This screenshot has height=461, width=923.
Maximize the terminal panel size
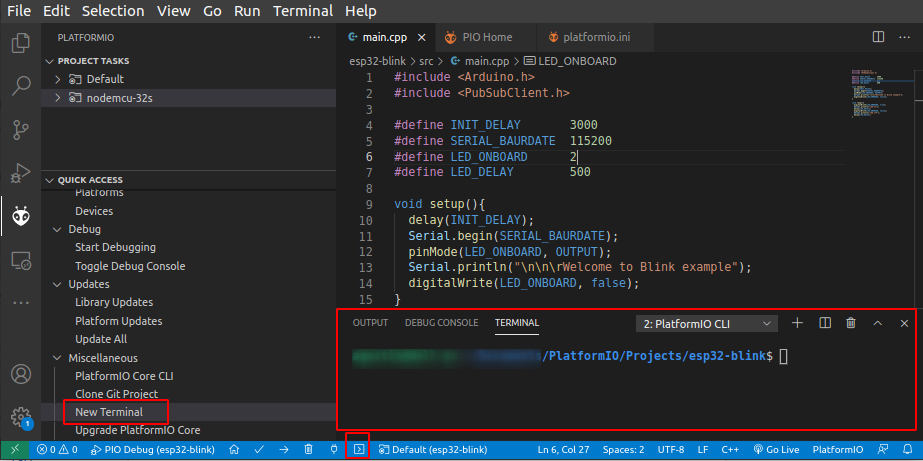pyautogui.click(x=878, y=323)
